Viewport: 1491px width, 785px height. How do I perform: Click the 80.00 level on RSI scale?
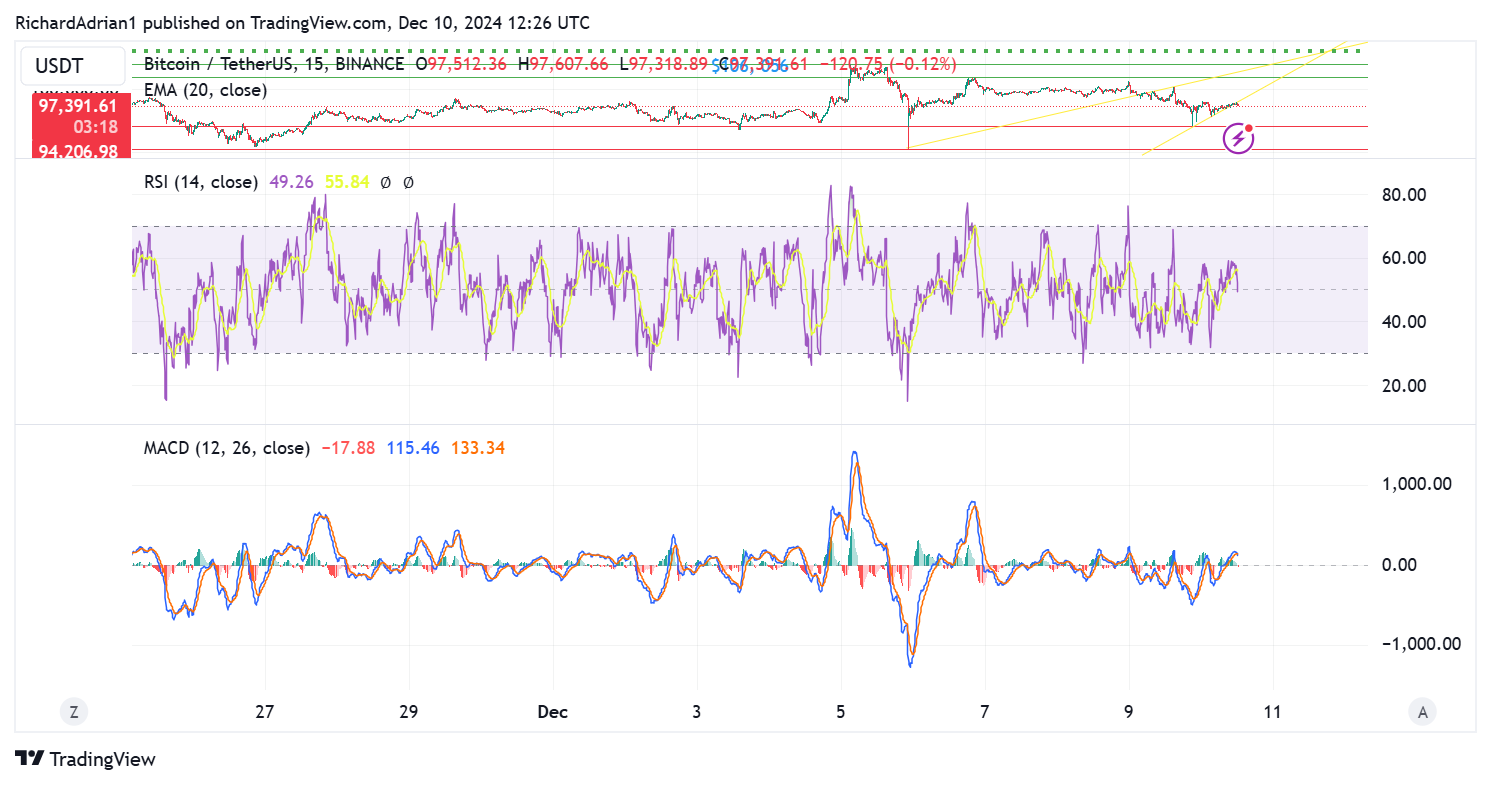[x=1403, y=194]
